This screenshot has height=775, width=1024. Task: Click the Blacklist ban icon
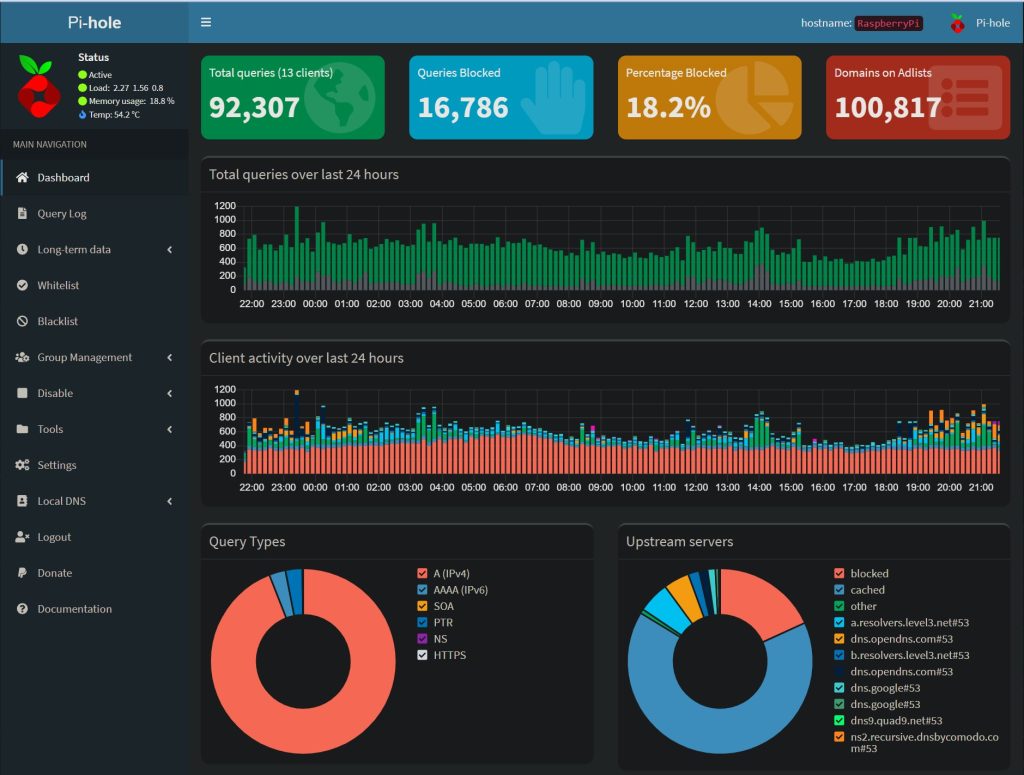pos(22,322)
